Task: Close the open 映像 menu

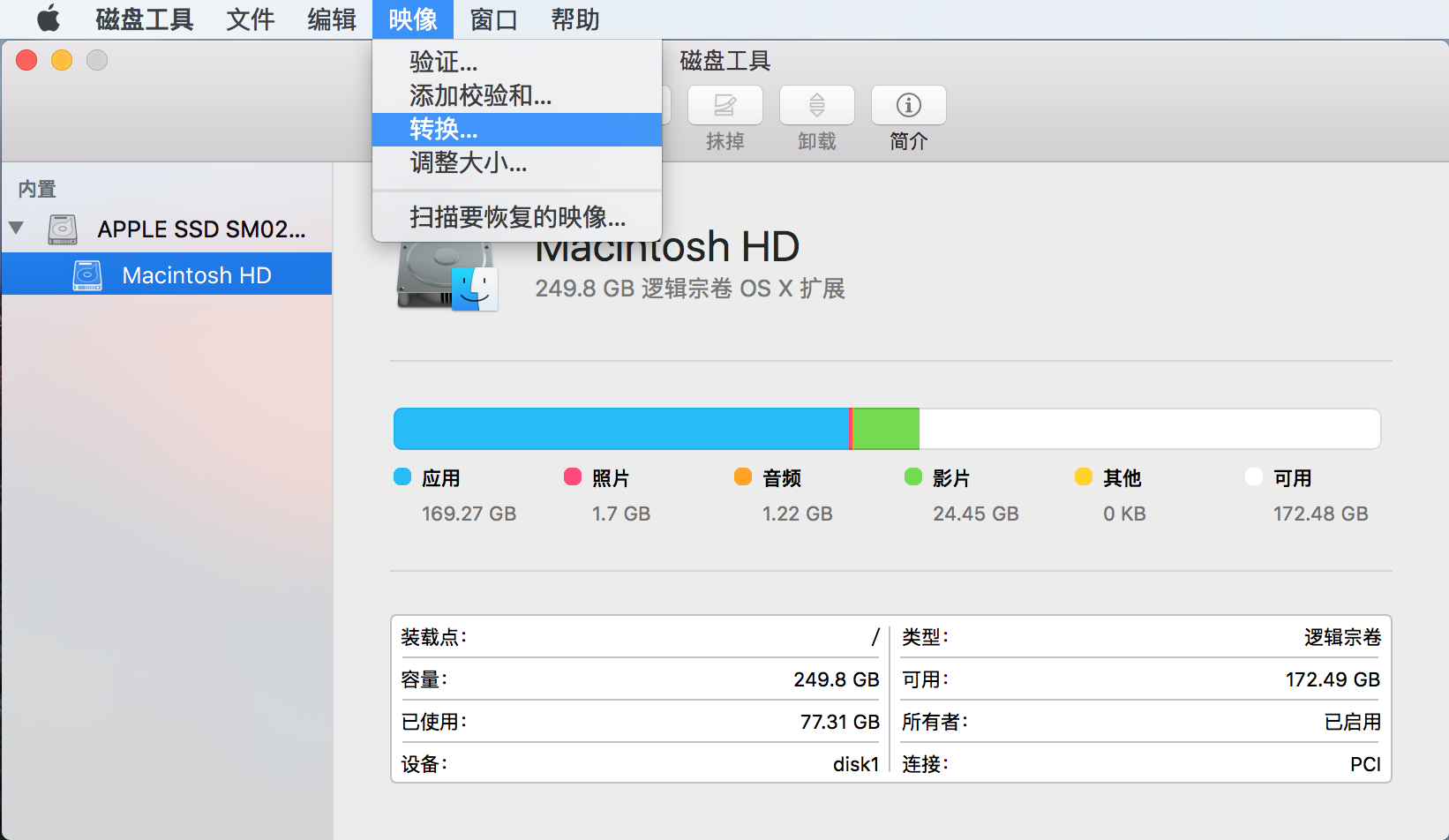Action: 413,19
